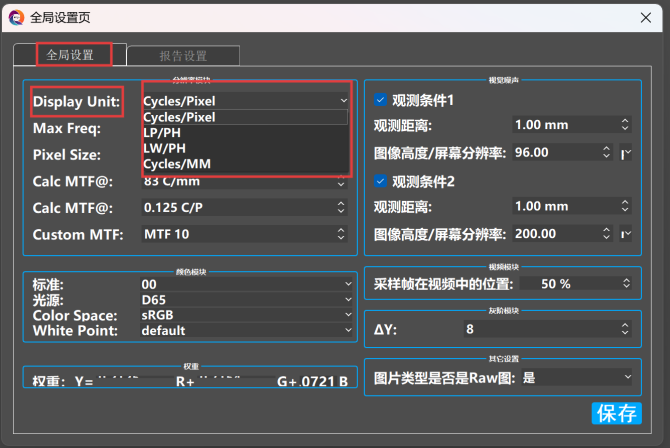
Task: Switch to the 报告设置 tab
Action: point(183,56)
